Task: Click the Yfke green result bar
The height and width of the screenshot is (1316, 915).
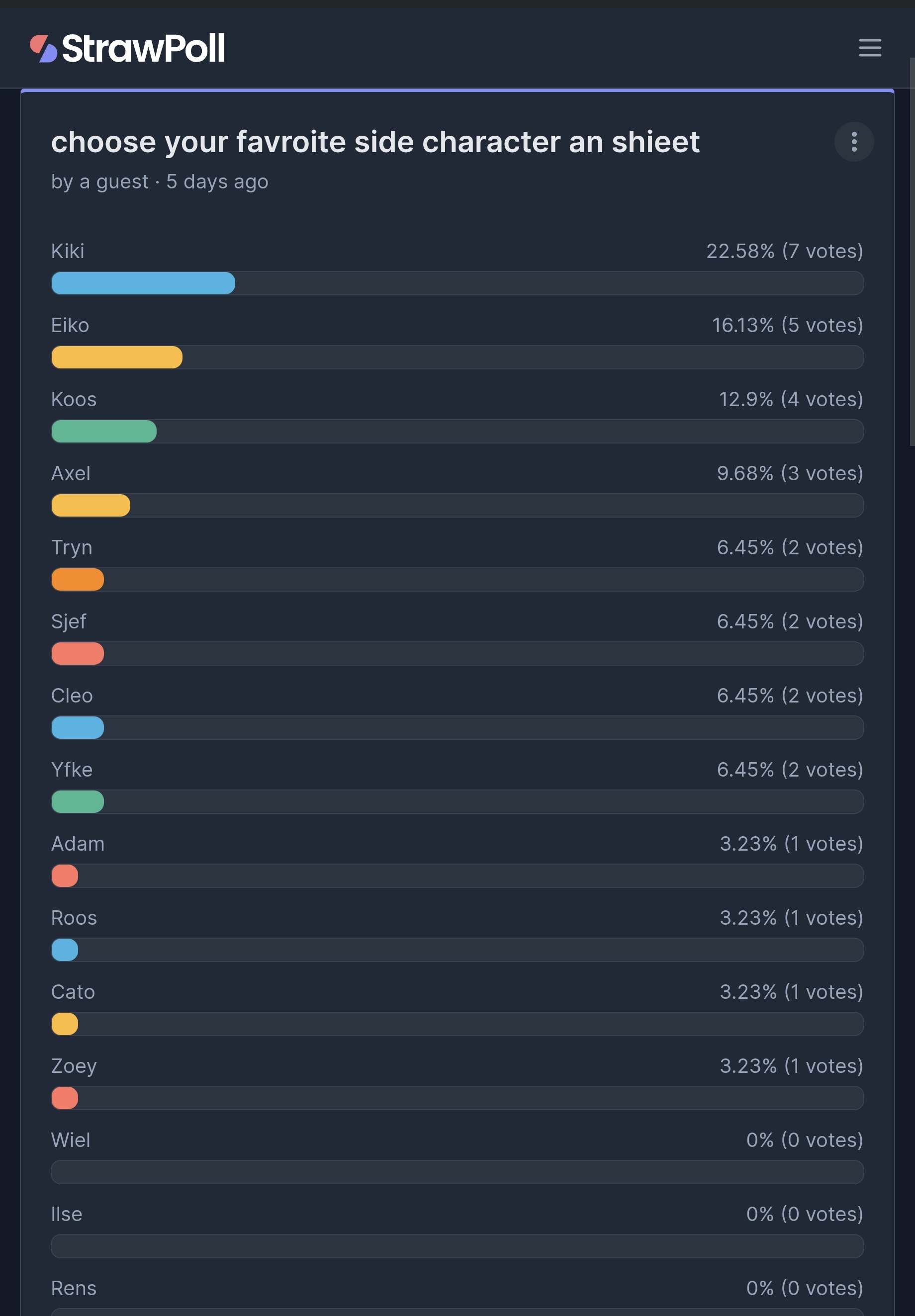Action: 78,801
